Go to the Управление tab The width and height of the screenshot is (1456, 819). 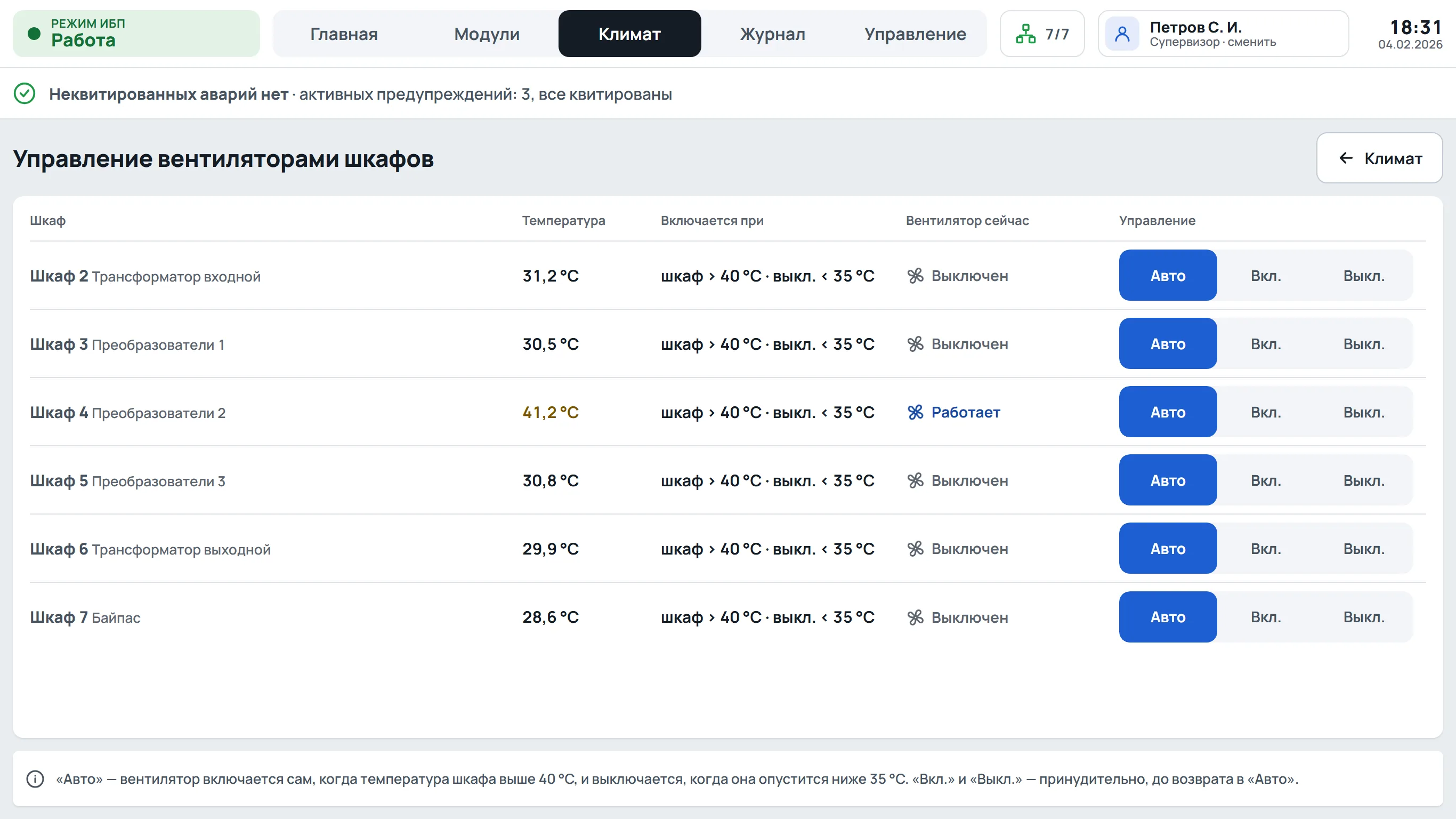pyautogui.click(x=915, y=34)
